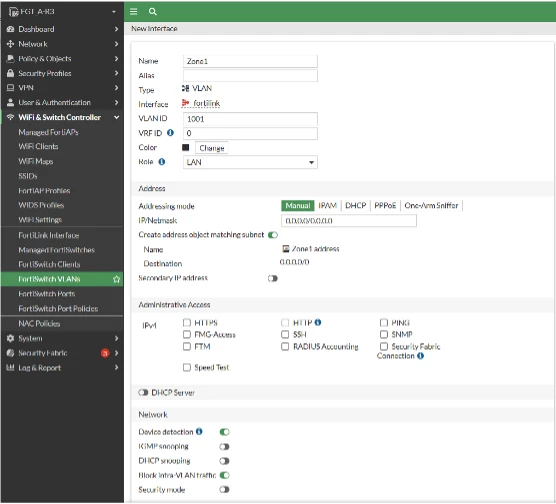Toggle Device detection switch
This screenshot has width=556, height=504.
[224, 432]
